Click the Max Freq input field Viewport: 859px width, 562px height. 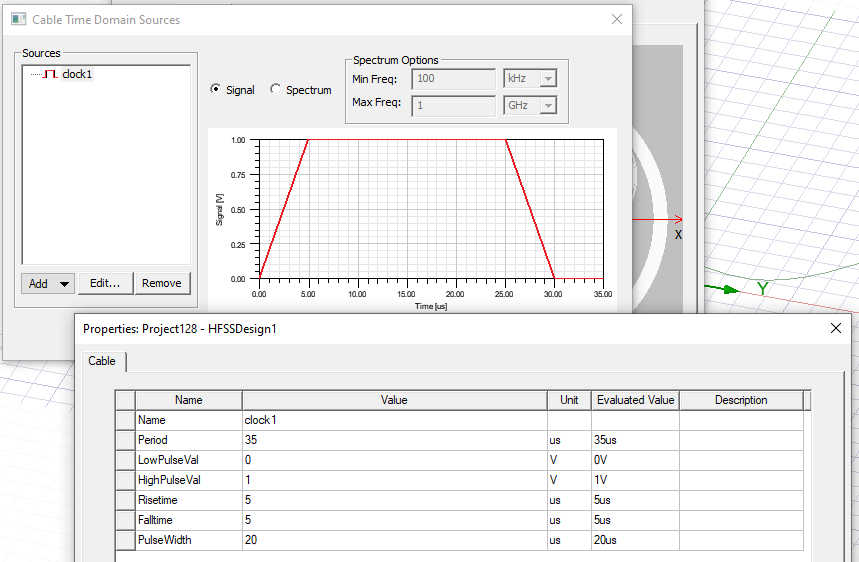click(454, 105)
